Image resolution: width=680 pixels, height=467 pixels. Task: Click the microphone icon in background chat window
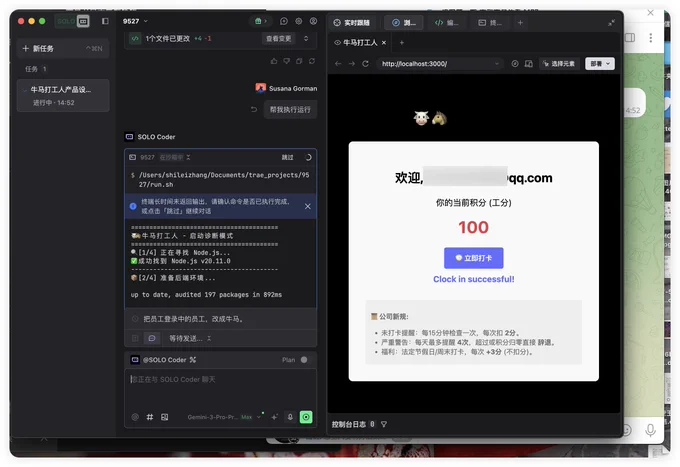pos(650,430)
